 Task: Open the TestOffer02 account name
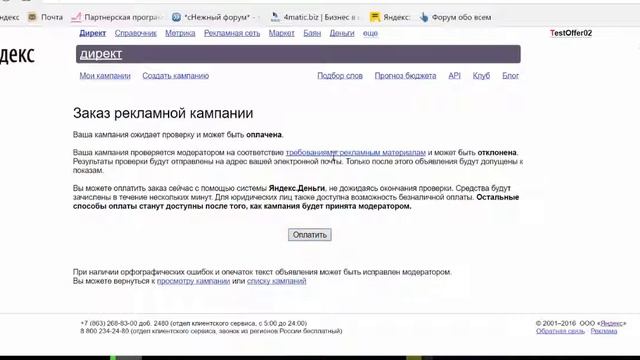571,33
